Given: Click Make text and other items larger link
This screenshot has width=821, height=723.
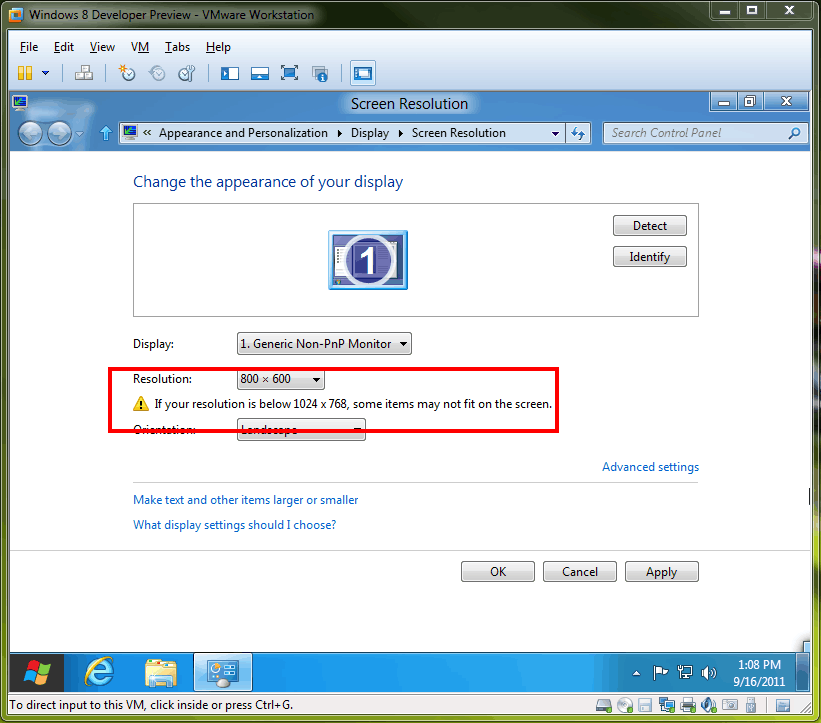Looking at the screenshot, I should [246, 500].
